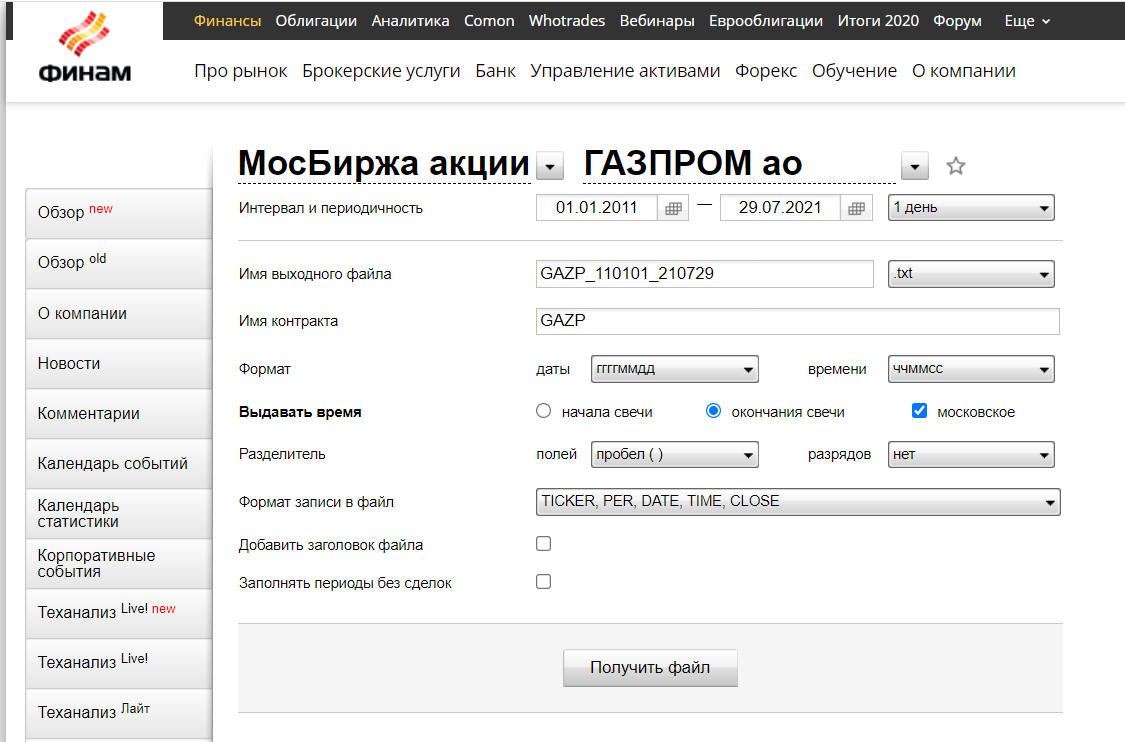
Task: Toggle the "московское" time checkbox
Action: coord(919,410)
